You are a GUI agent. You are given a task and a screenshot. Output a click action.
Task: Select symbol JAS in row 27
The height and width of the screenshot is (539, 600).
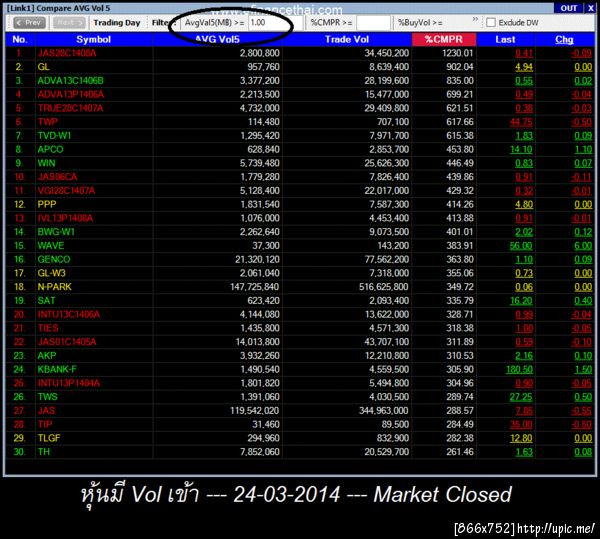(46, 411)
